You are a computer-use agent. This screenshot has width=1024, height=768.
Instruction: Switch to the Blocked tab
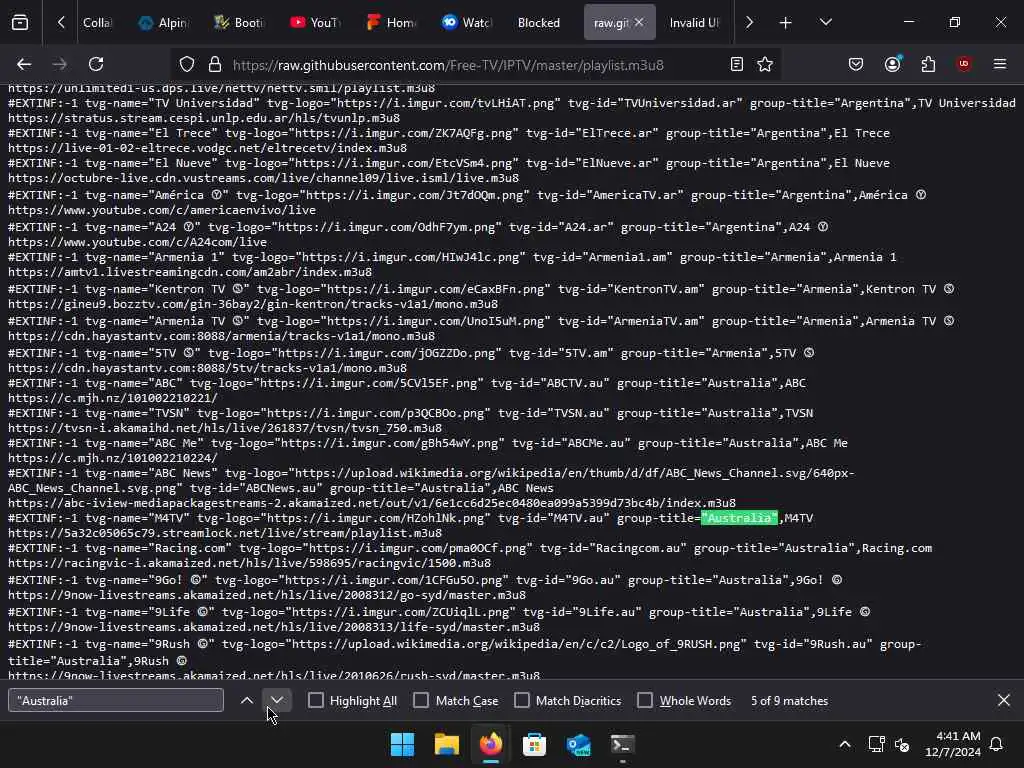[x=539, y=22]
